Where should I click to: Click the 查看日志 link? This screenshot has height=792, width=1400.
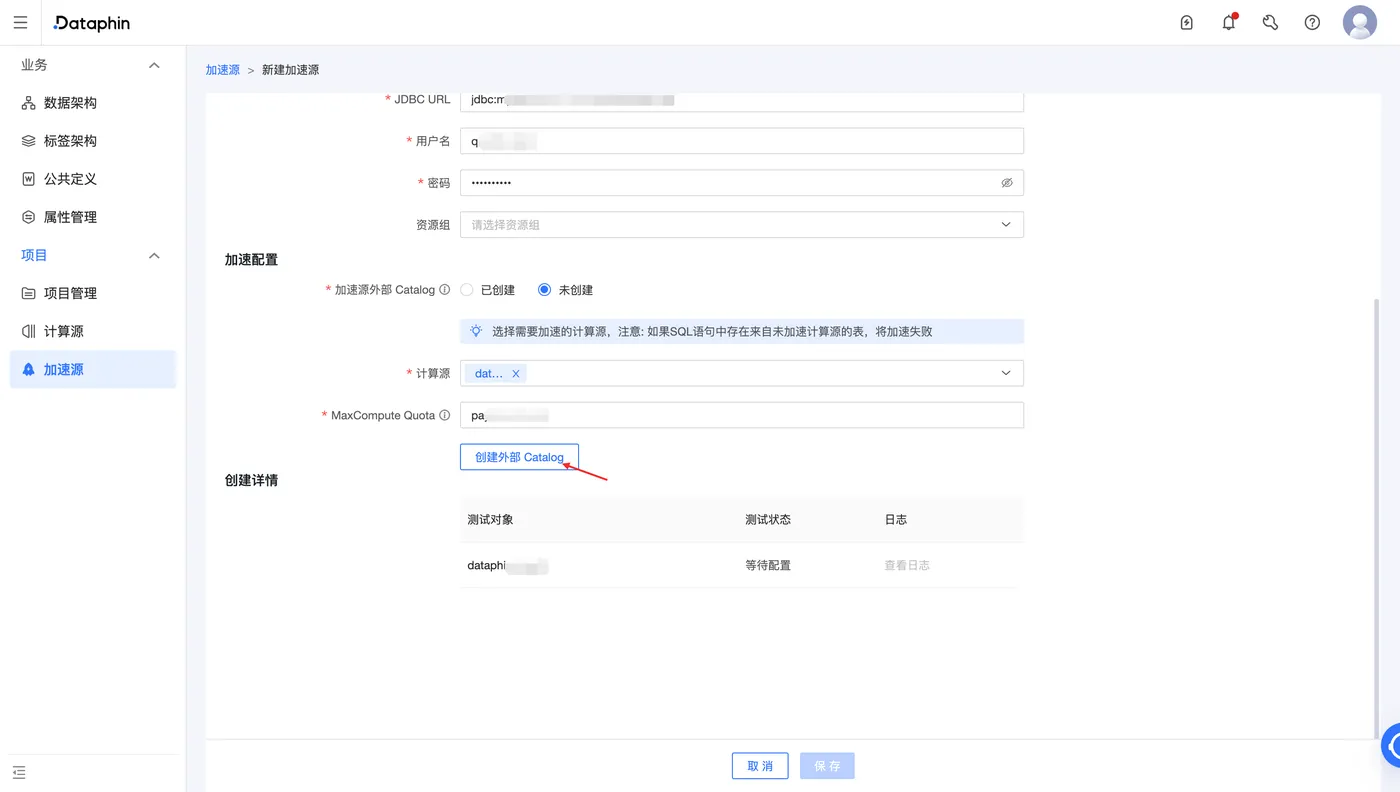[x=907, y=565]
